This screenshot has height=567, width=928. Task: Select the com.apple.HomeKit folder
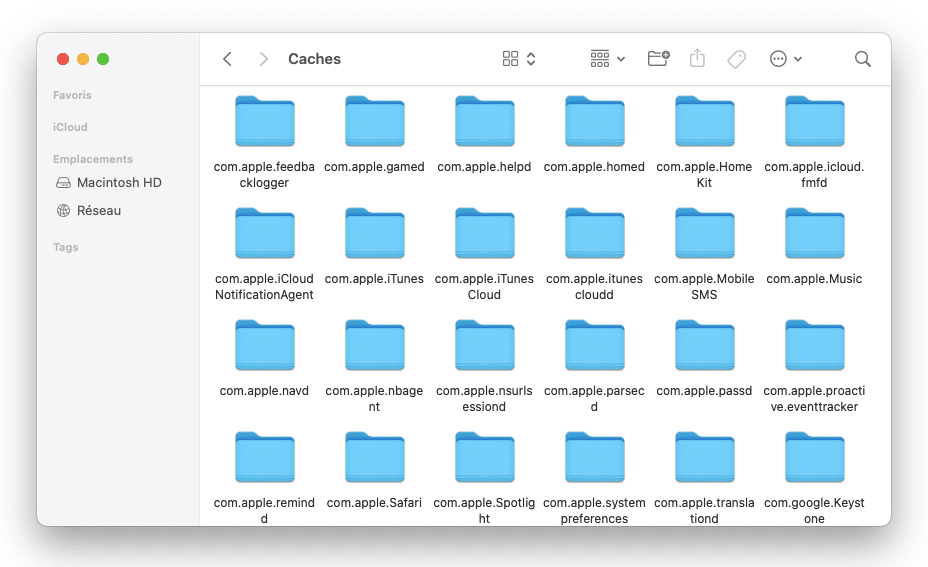(x=704, y=122)
